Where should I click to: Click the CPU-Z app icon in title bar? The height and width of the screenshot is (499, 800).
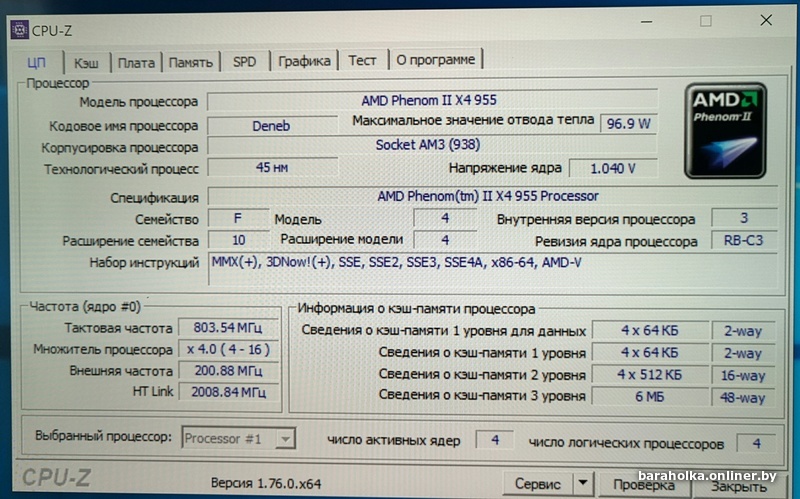pos(19,30)
